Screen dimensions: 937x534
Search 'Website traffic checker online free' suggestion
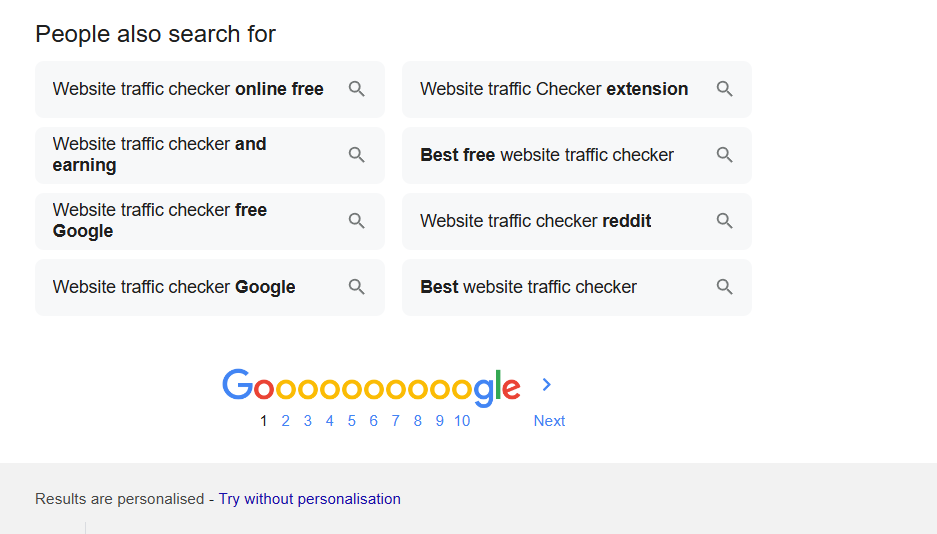pyautogui.click(x=188, y=89)
